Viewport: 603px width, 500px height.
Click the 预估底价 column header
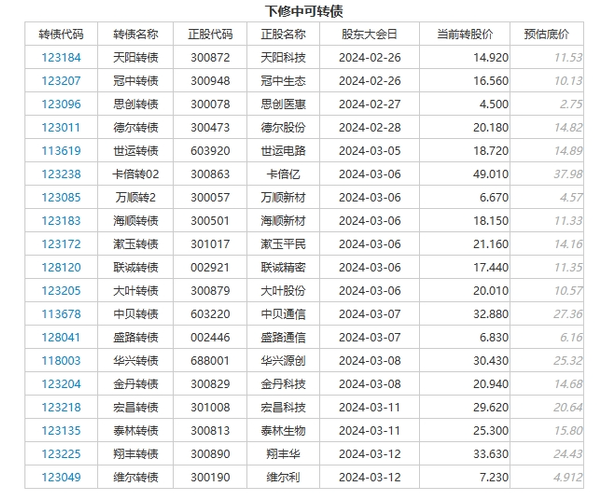(546, 34)
